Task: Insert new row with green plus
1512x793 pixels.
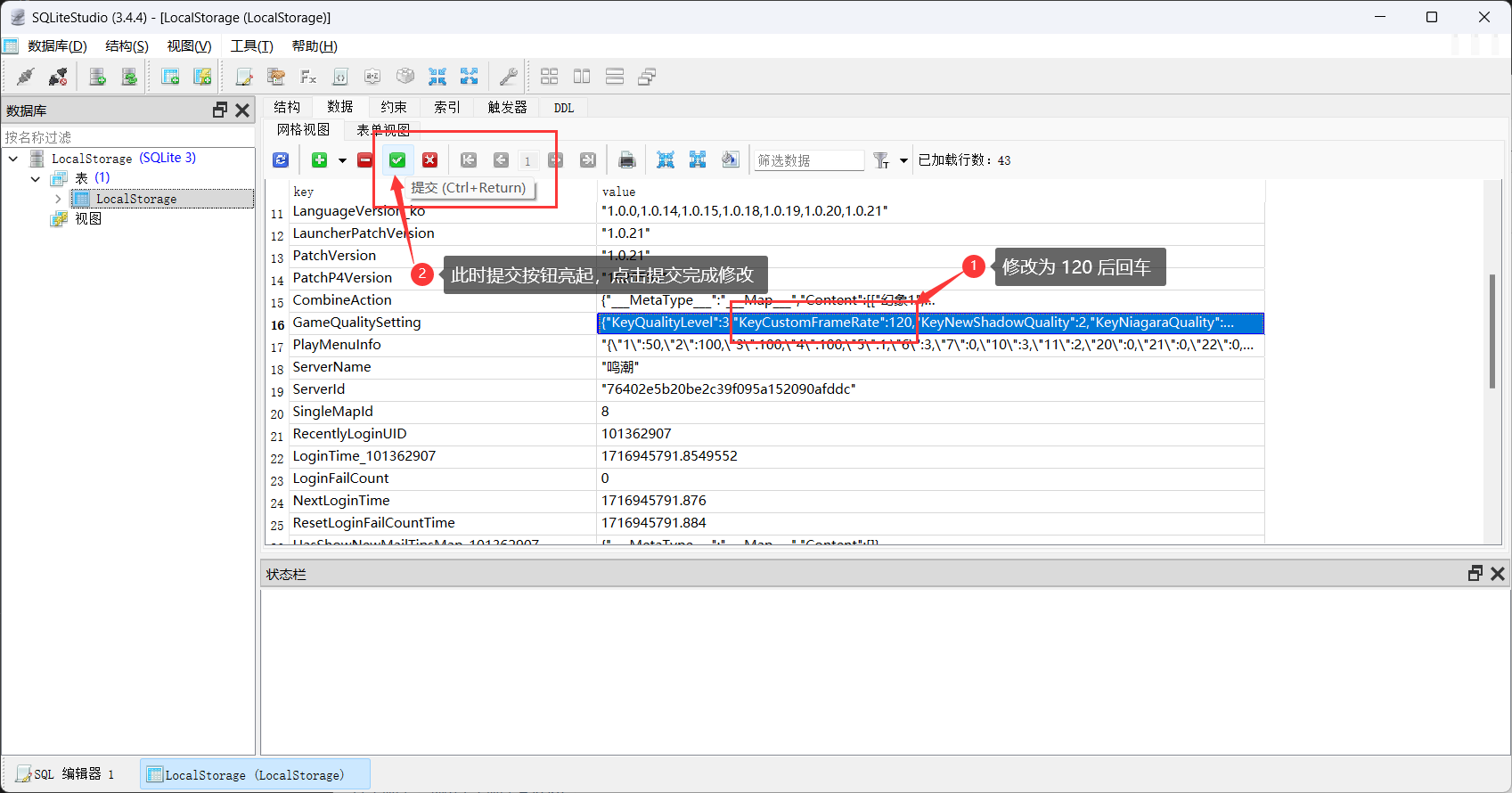Action: (x=320, y=160)
